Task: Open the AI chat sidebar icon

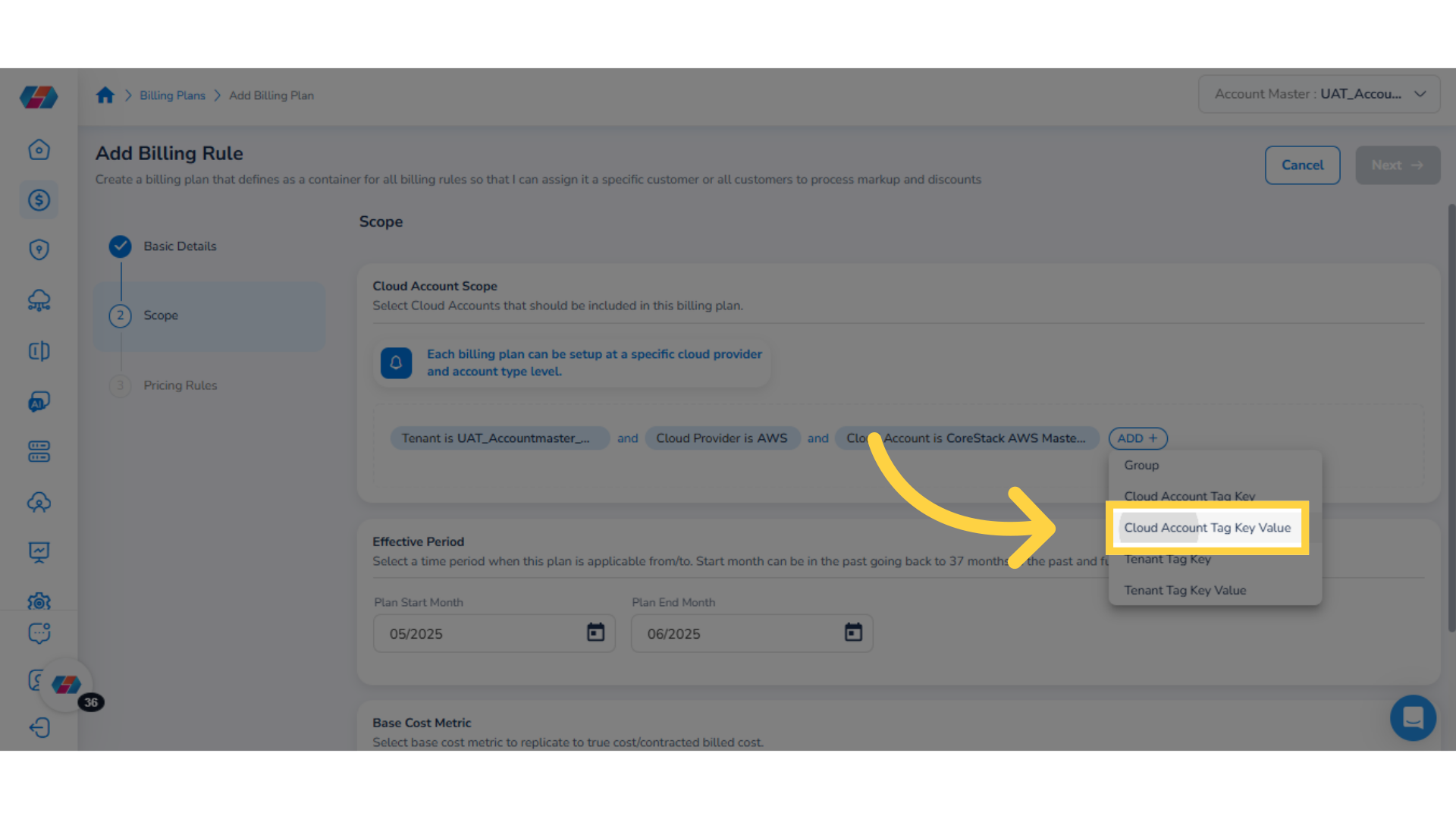Action: tap(39, 401)
